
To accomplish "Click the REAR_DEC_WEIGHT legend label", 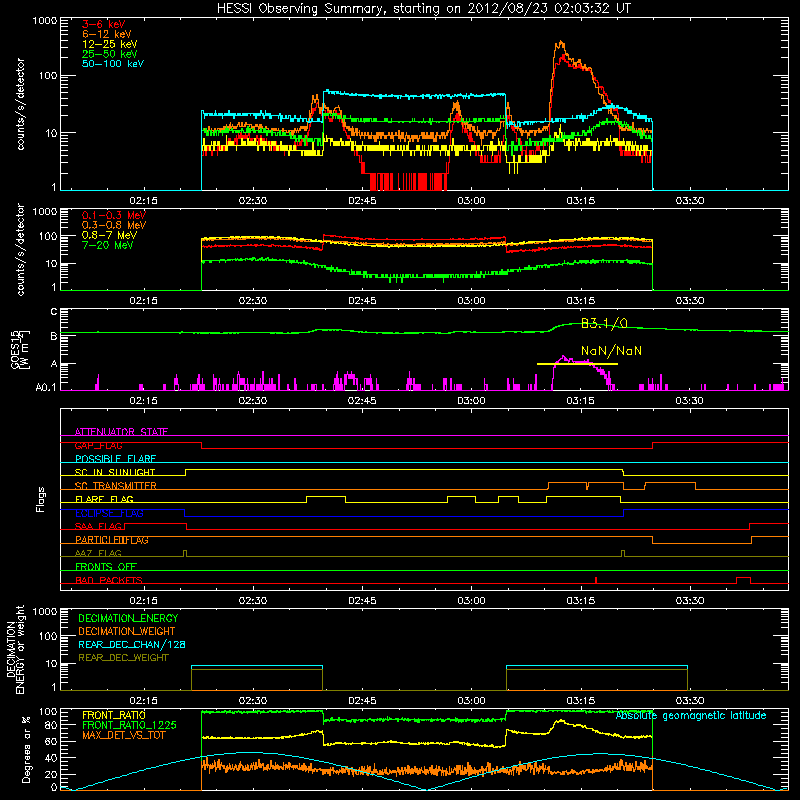I will [123, 658].
